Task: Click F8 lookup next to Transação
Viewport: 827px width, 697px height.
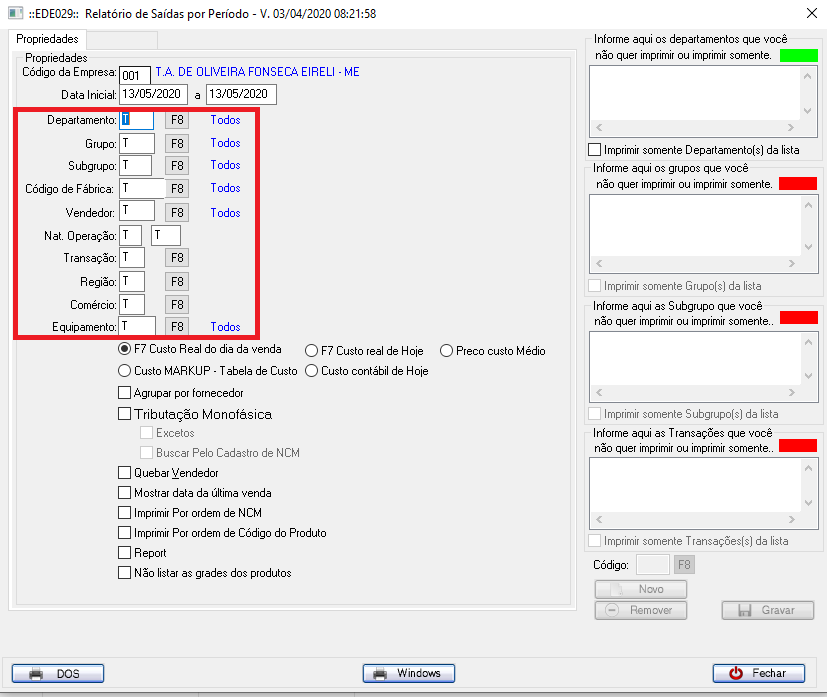Action: [x=177, y=258]
